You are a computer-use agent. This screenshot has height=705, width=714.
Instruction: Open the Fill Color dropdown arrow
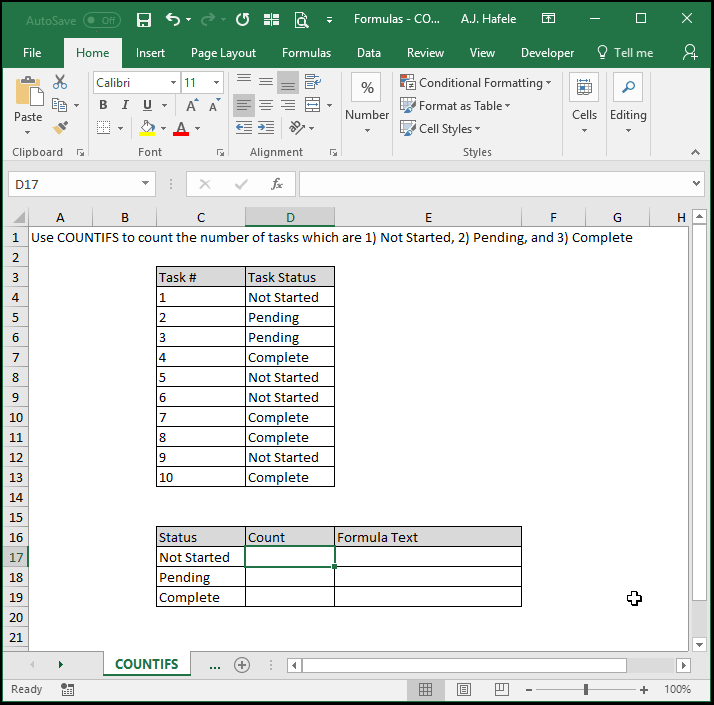pyautogui.click(x=163, y=128)
